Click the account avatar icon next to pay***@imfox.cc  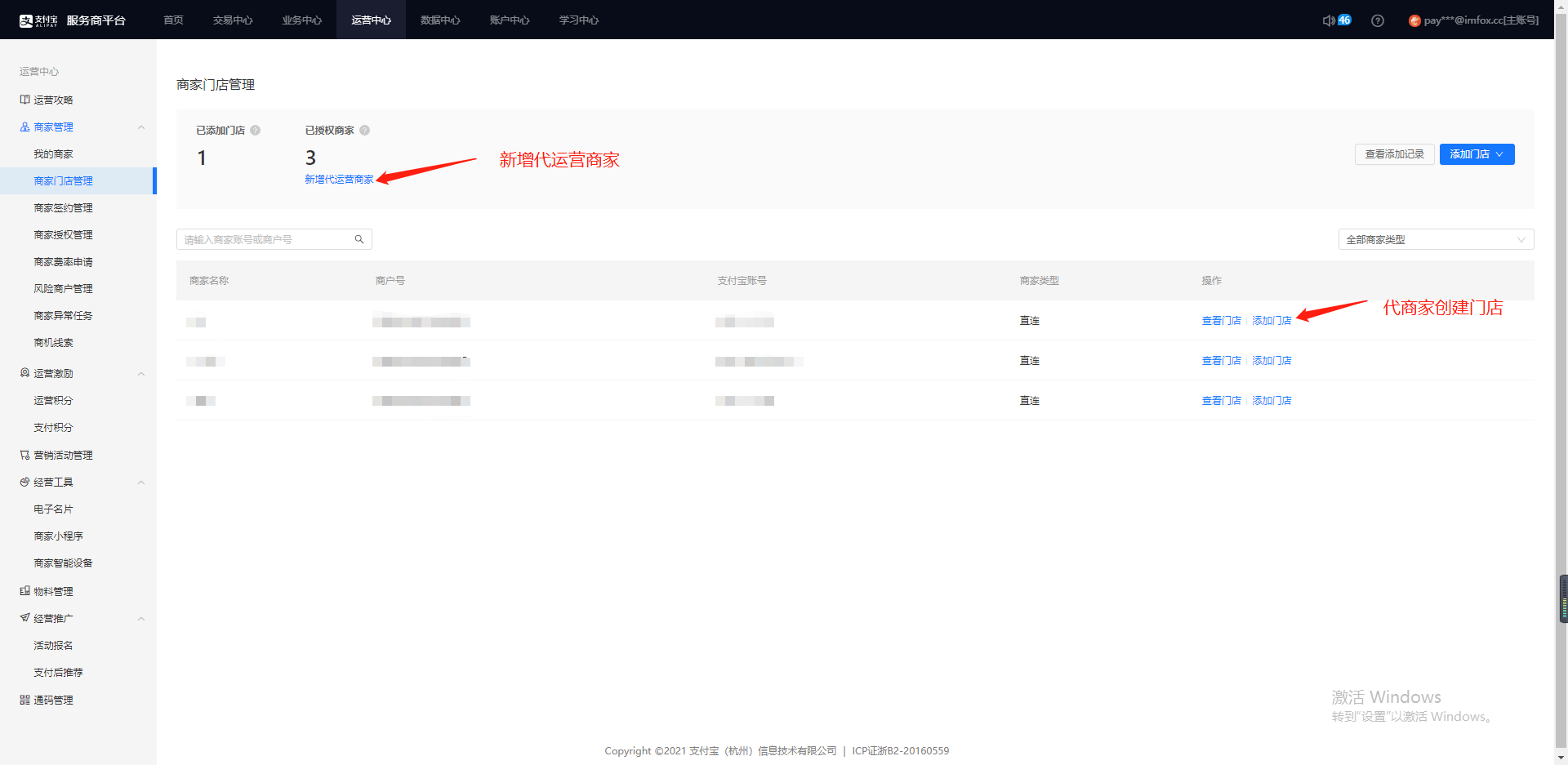(x=1414, y=20)
